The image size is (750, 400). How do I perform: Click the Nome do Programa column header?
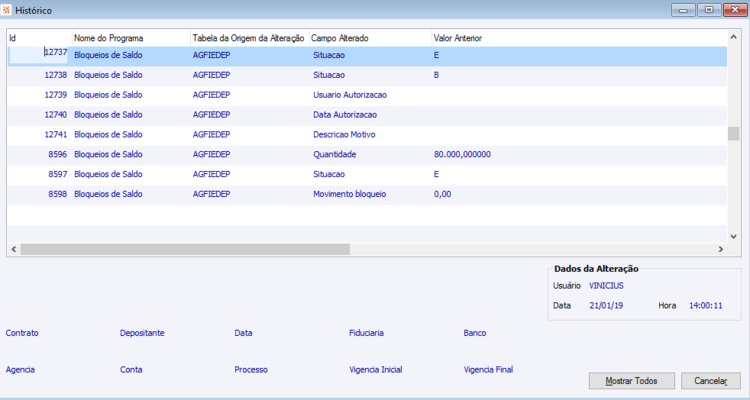[131, 38]
